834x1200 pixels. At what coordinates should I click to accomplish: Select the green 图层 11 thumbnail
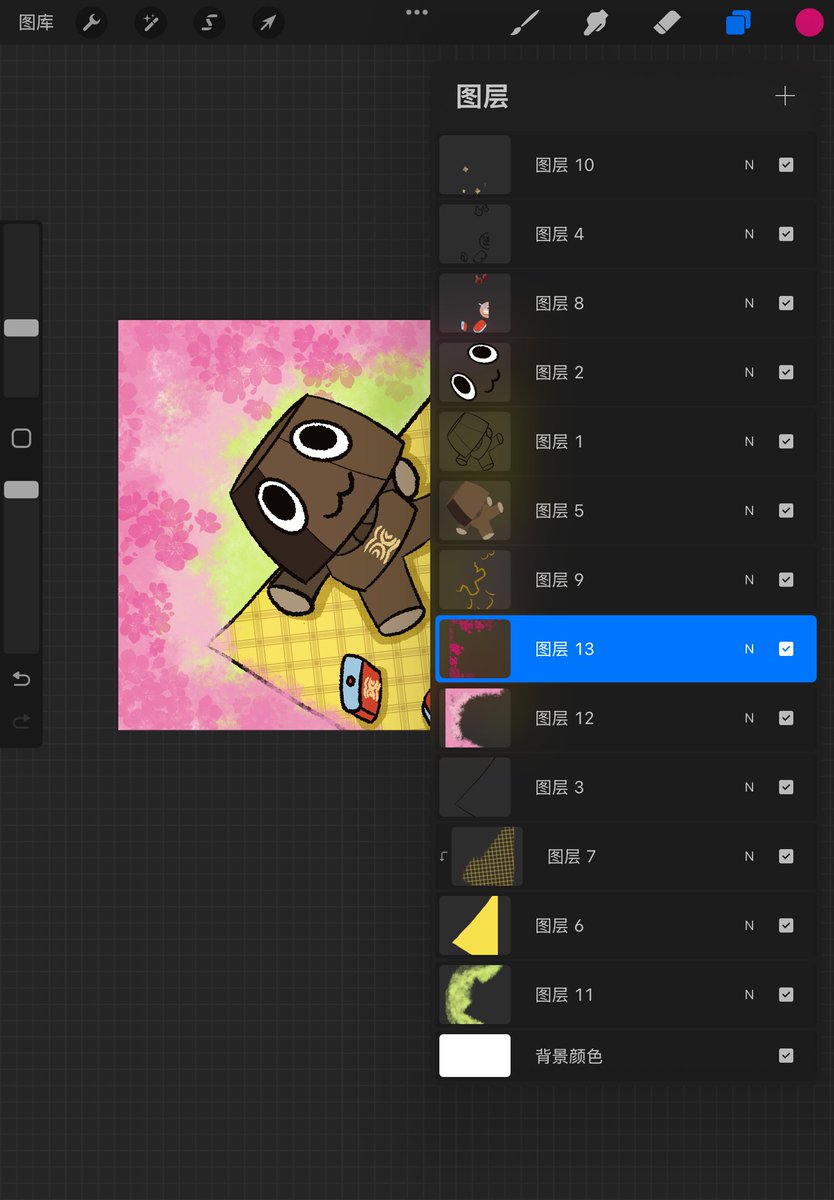coord(475,995)
